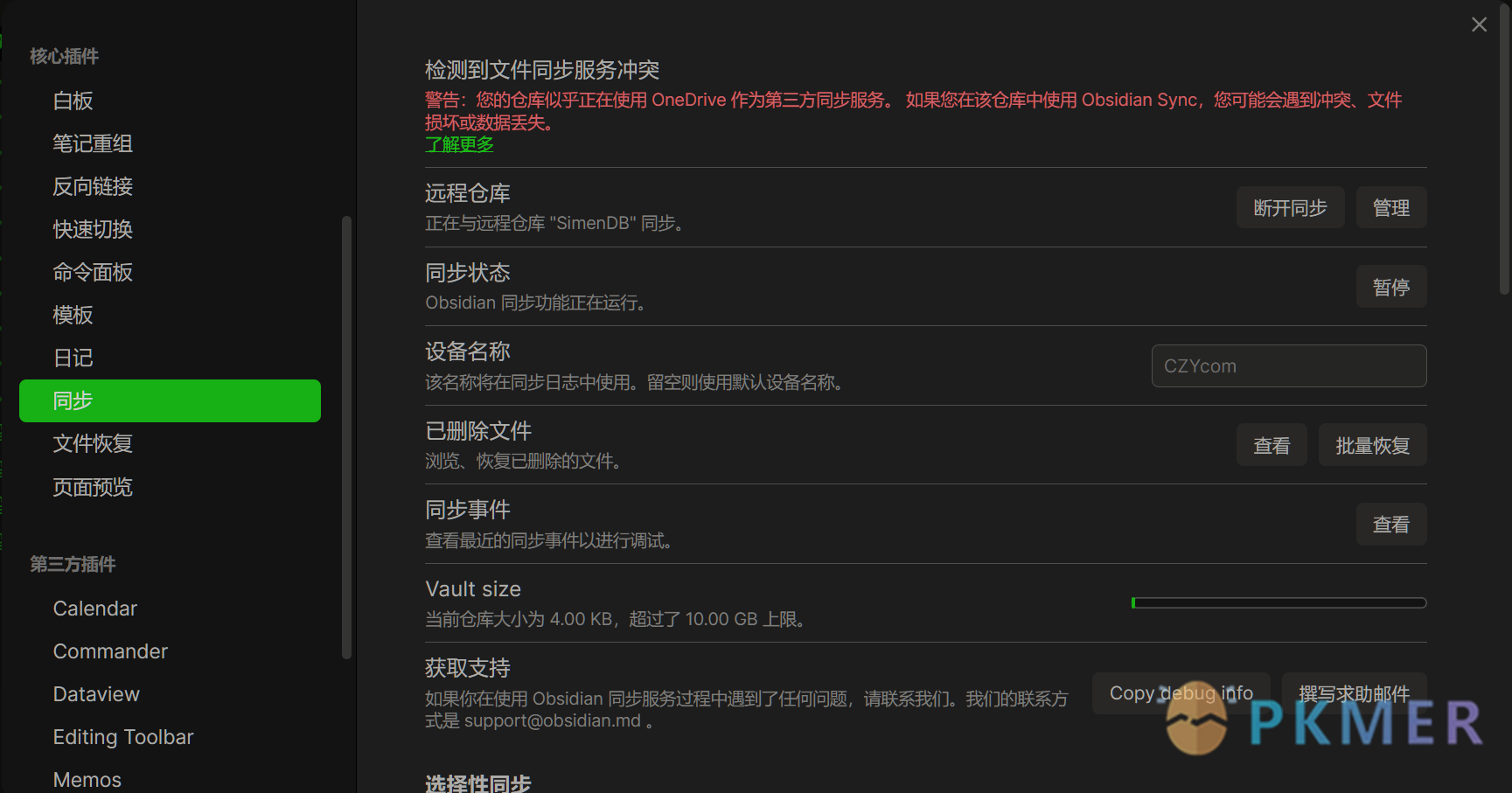This screenshot has height=793, width=1512.
Task: Pause sync with the 暂停 button
Action: [1391, 287]
